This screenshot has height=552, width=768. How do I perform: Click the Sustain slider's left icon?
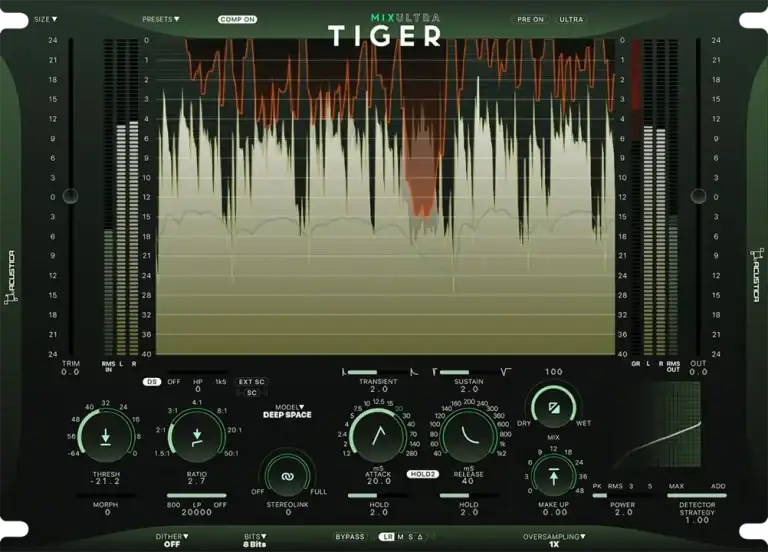pos(434,372)
